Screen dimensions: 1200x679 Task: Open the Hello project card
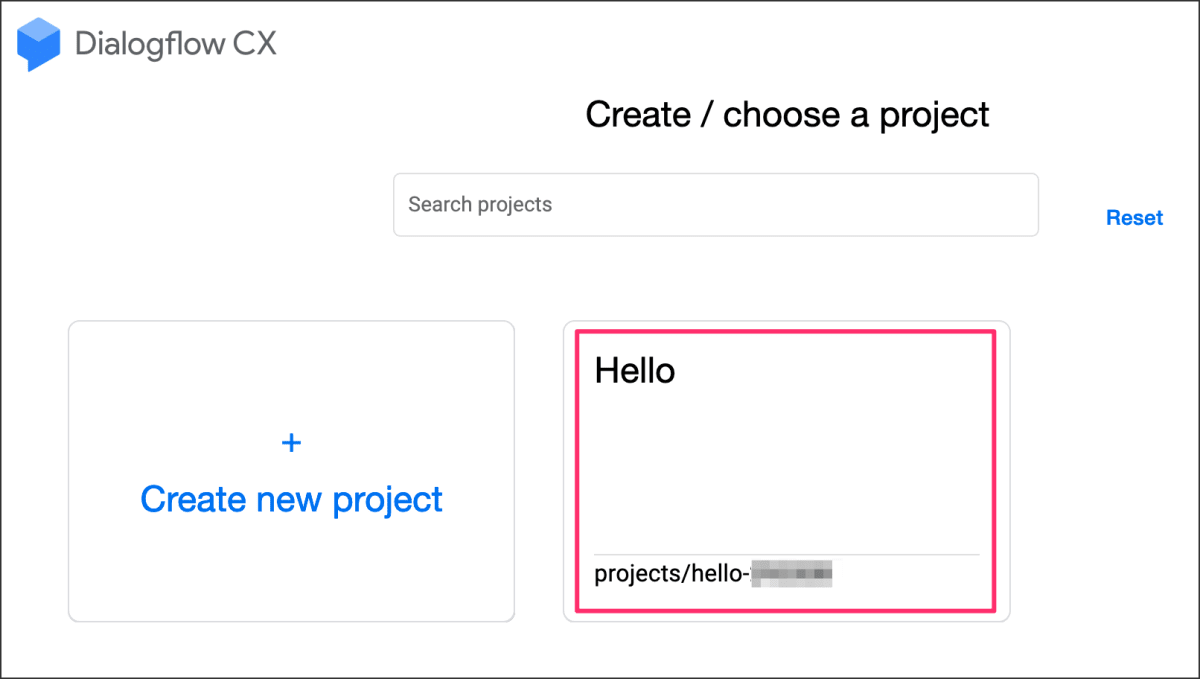pyautogui.click(x=786, y=470)
